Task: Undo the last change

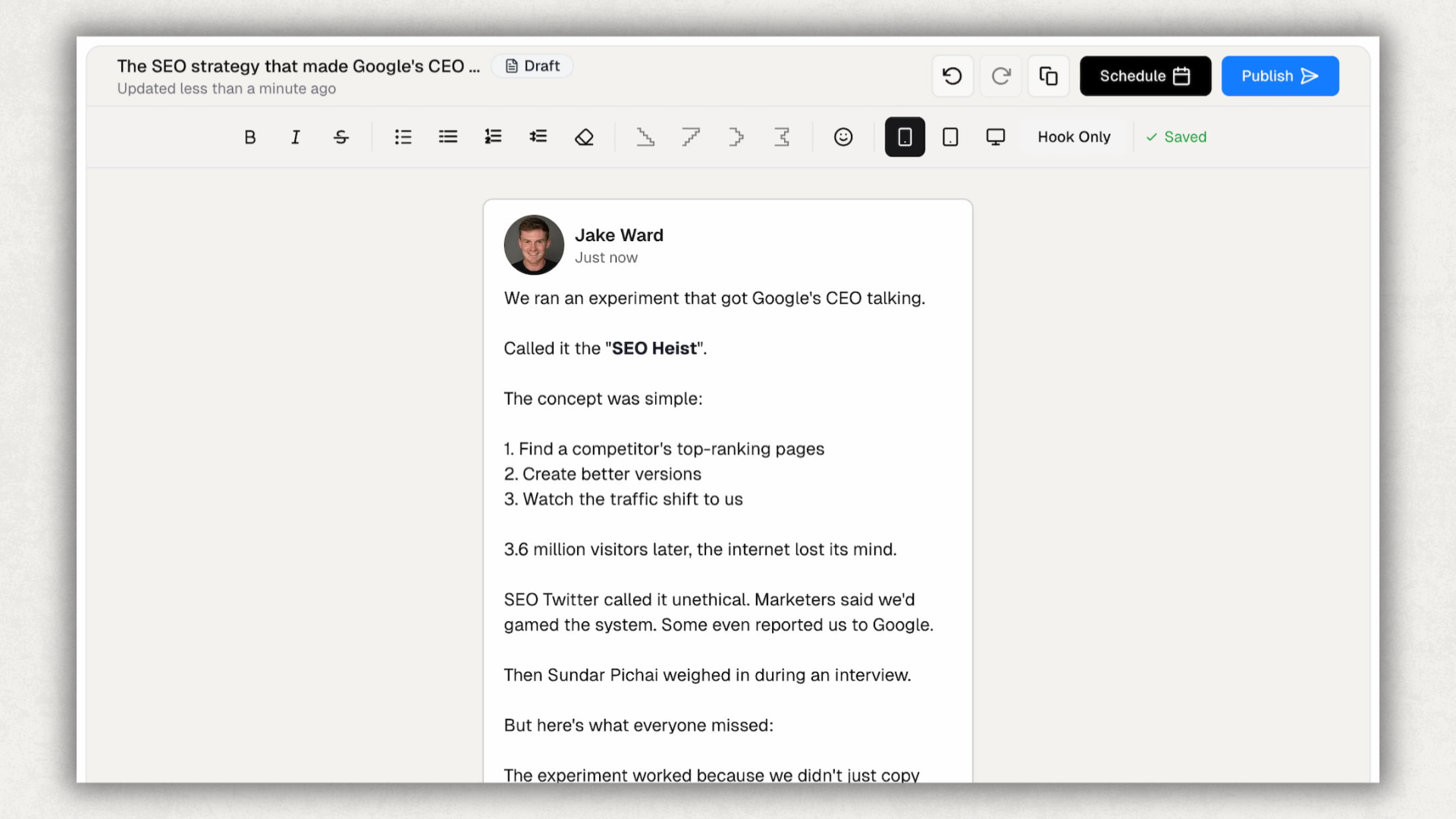Action: coord(952,76)
